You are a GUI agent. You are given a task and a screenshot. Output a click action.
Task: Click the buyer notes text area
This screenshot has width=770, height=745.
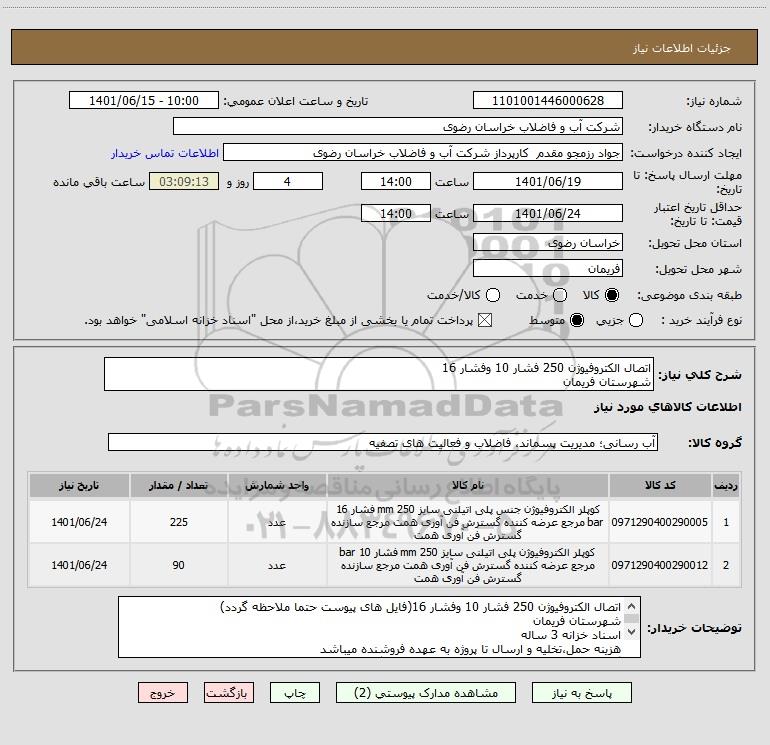pos(379,627)
